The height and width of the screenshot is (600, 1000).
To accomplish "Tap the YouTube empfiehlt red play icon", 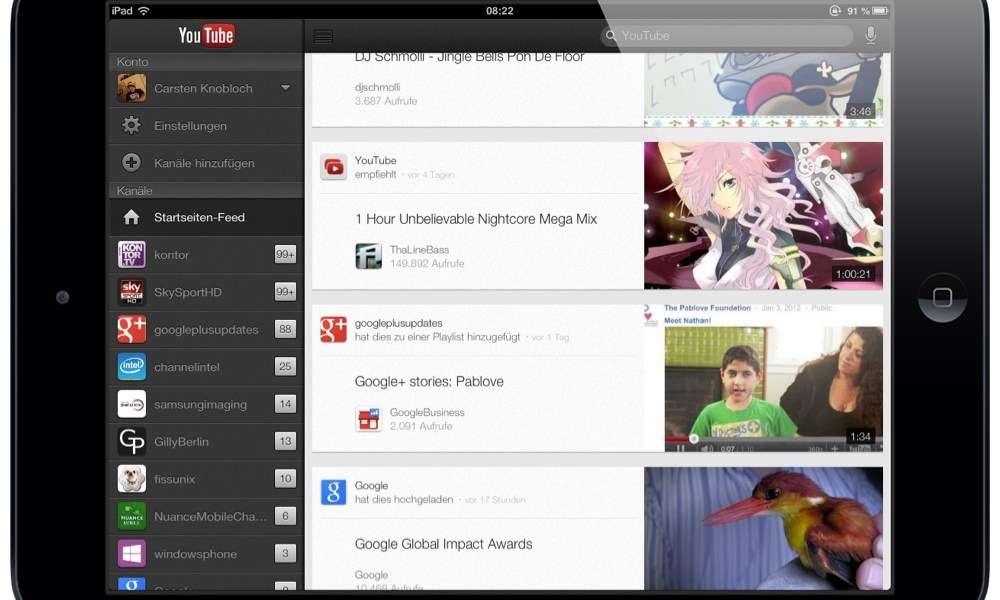I will click(x=334, y=167).
